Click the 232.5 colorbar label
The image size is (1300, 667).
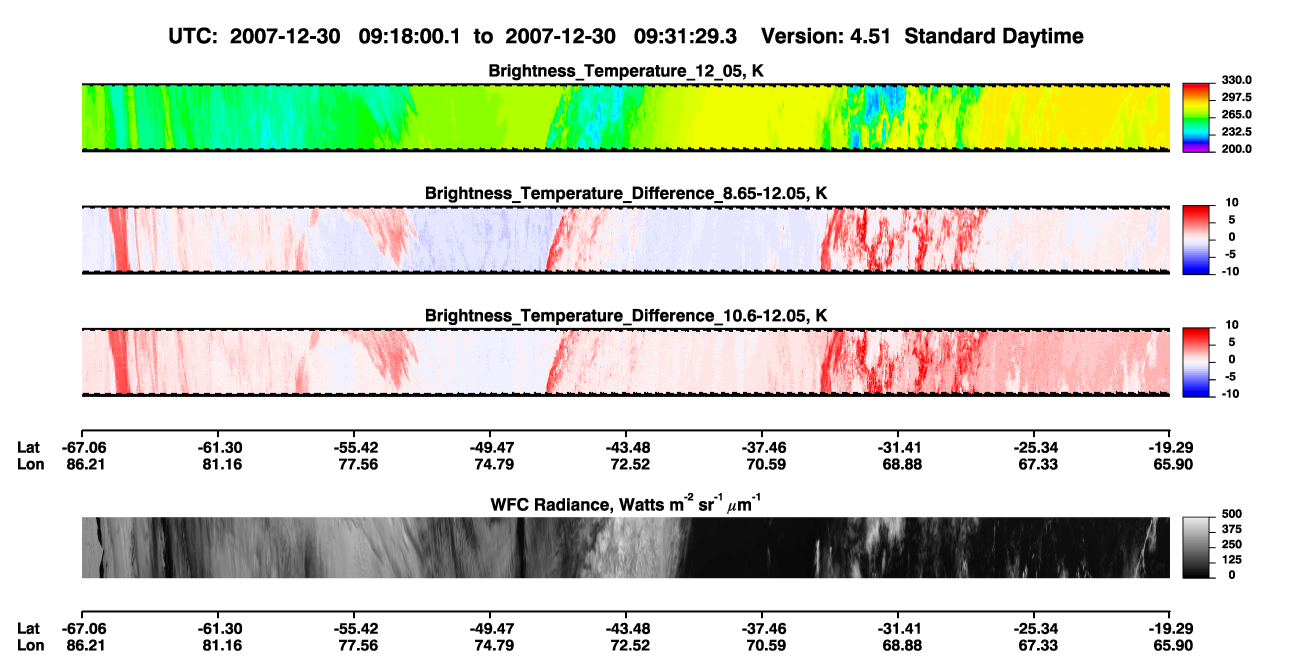tap(1237, 131)
